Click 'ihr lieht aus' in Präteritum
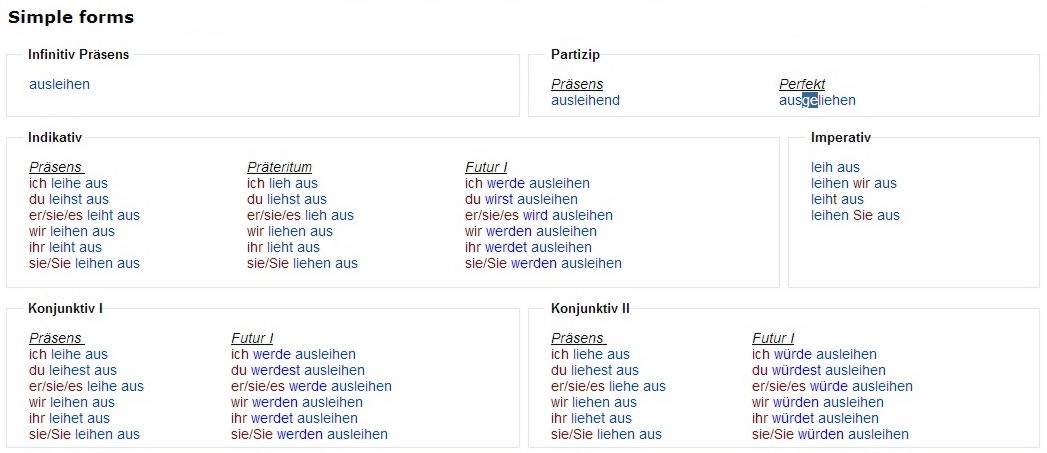1047x453 pixels. point(283,247)
